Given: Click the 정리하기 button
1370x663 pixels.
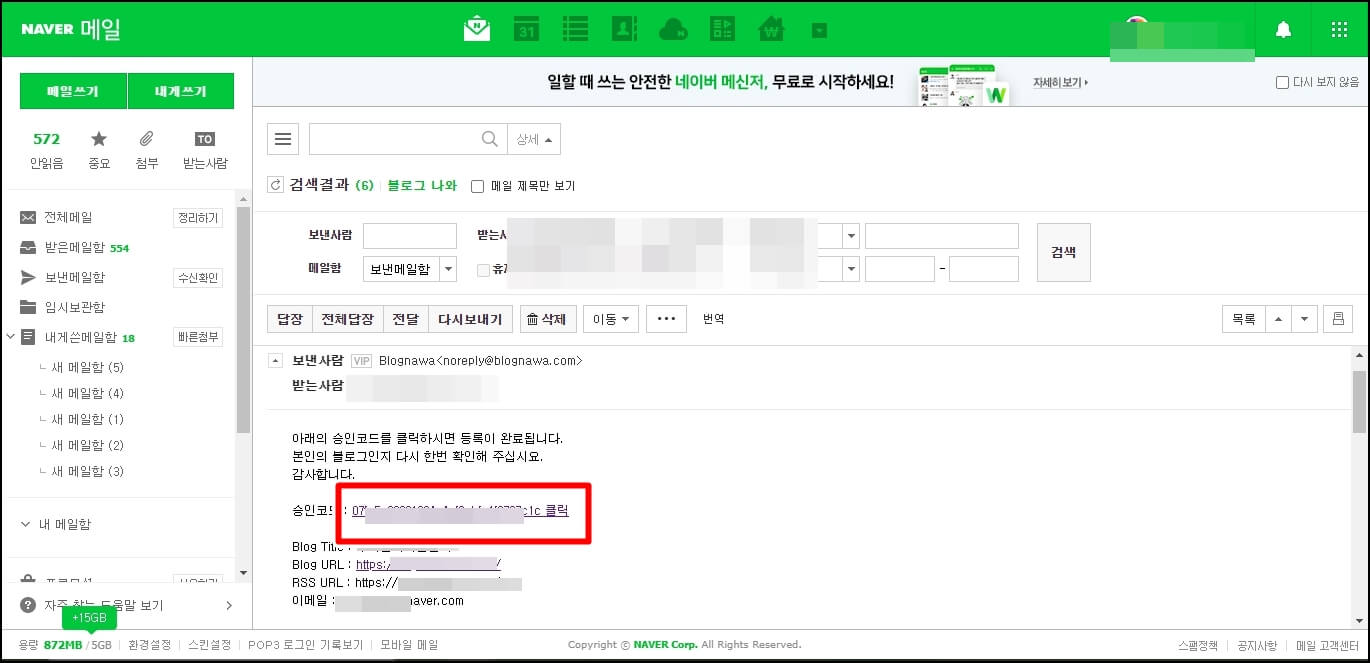Looking at the screenshot, I should (x=198, y=218).
